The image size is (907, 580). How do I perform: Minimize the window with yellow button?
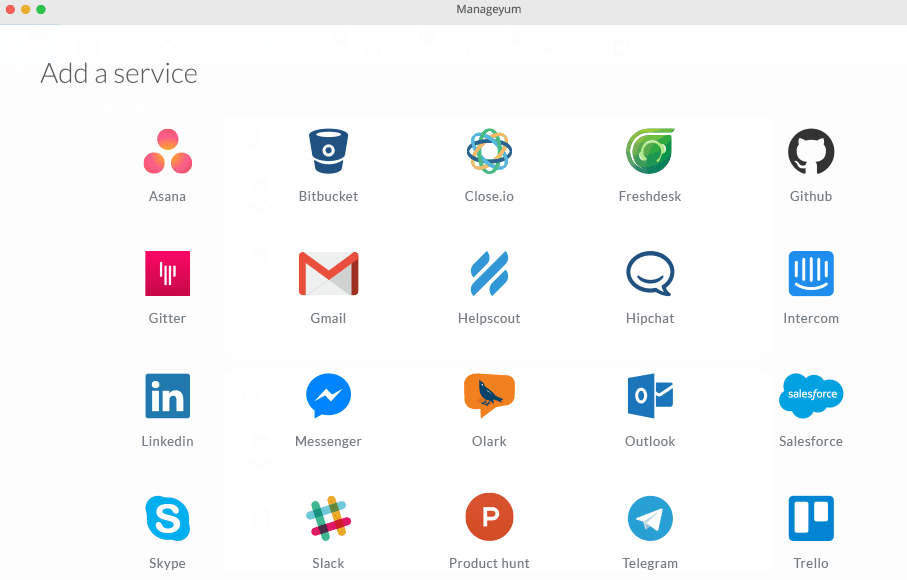[25, 9]
